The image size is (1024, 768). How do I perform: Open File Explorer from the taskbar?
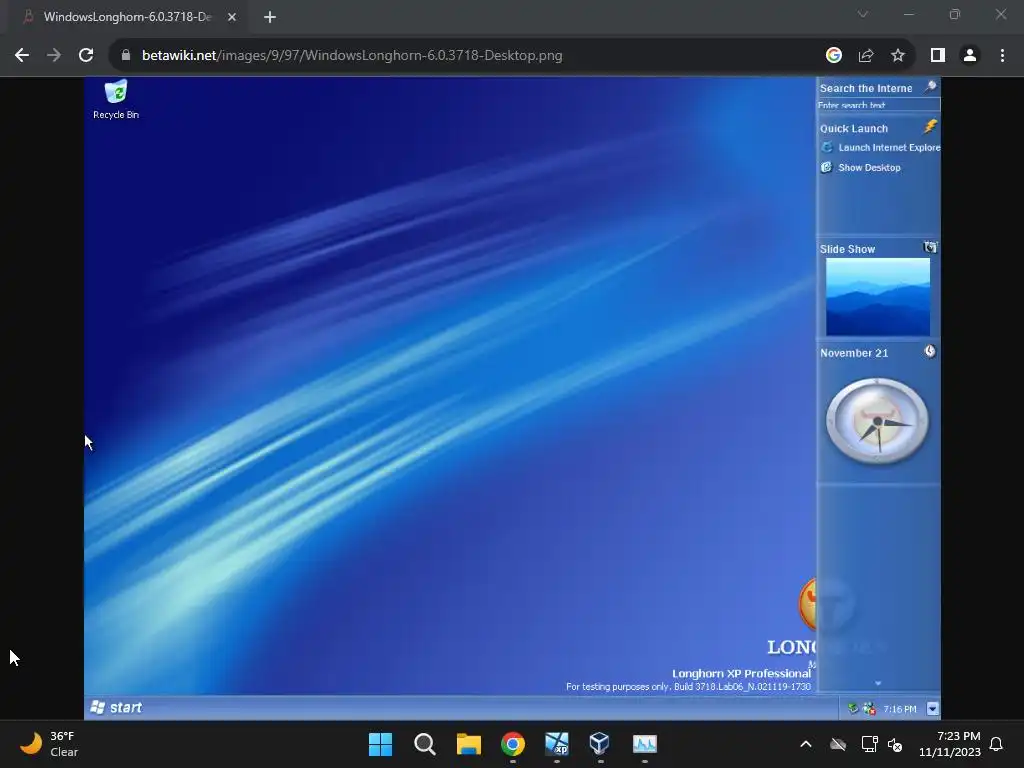468,744
